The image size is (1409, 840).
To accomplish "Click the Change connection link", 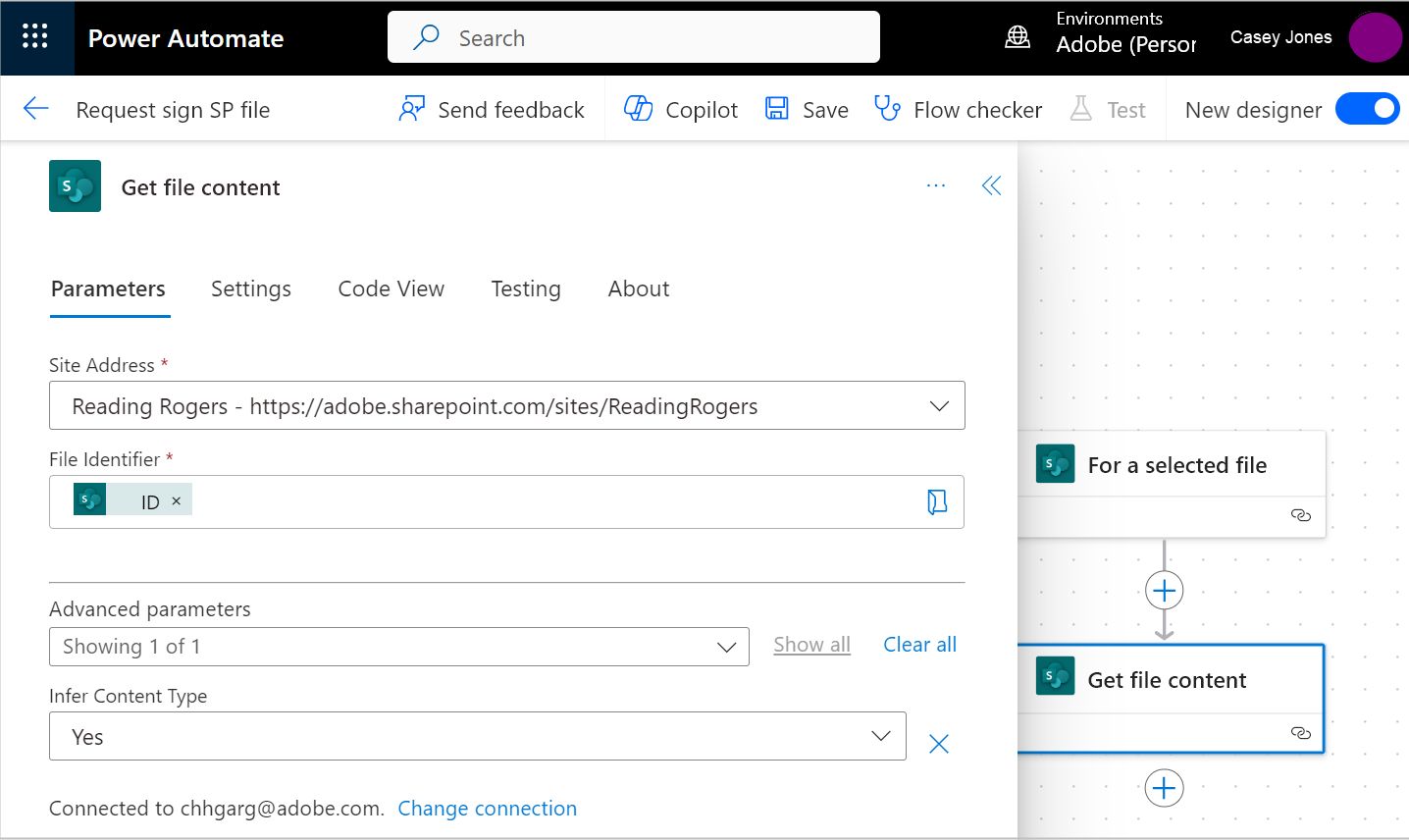I will 488,808.
